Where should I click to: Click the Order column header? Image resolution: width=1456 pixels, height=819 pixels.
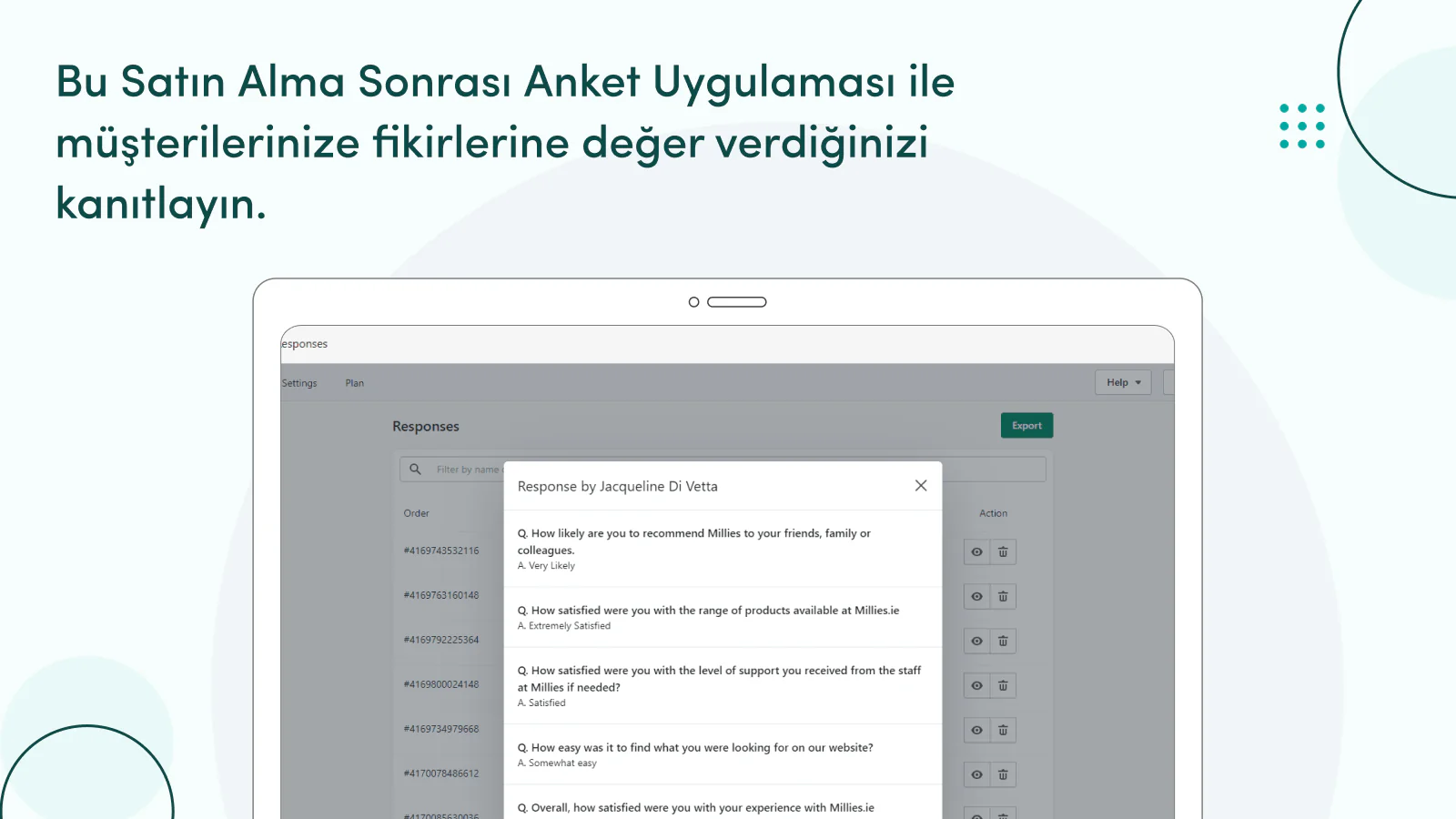(x=416, y=513)
